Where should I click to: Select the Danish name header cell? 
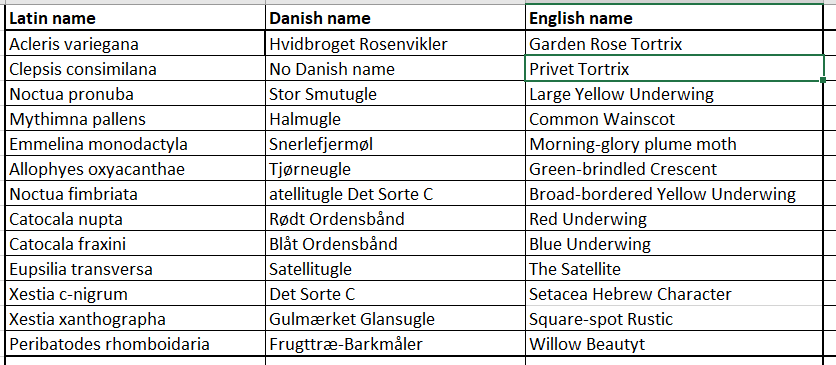tap(395, 18)
